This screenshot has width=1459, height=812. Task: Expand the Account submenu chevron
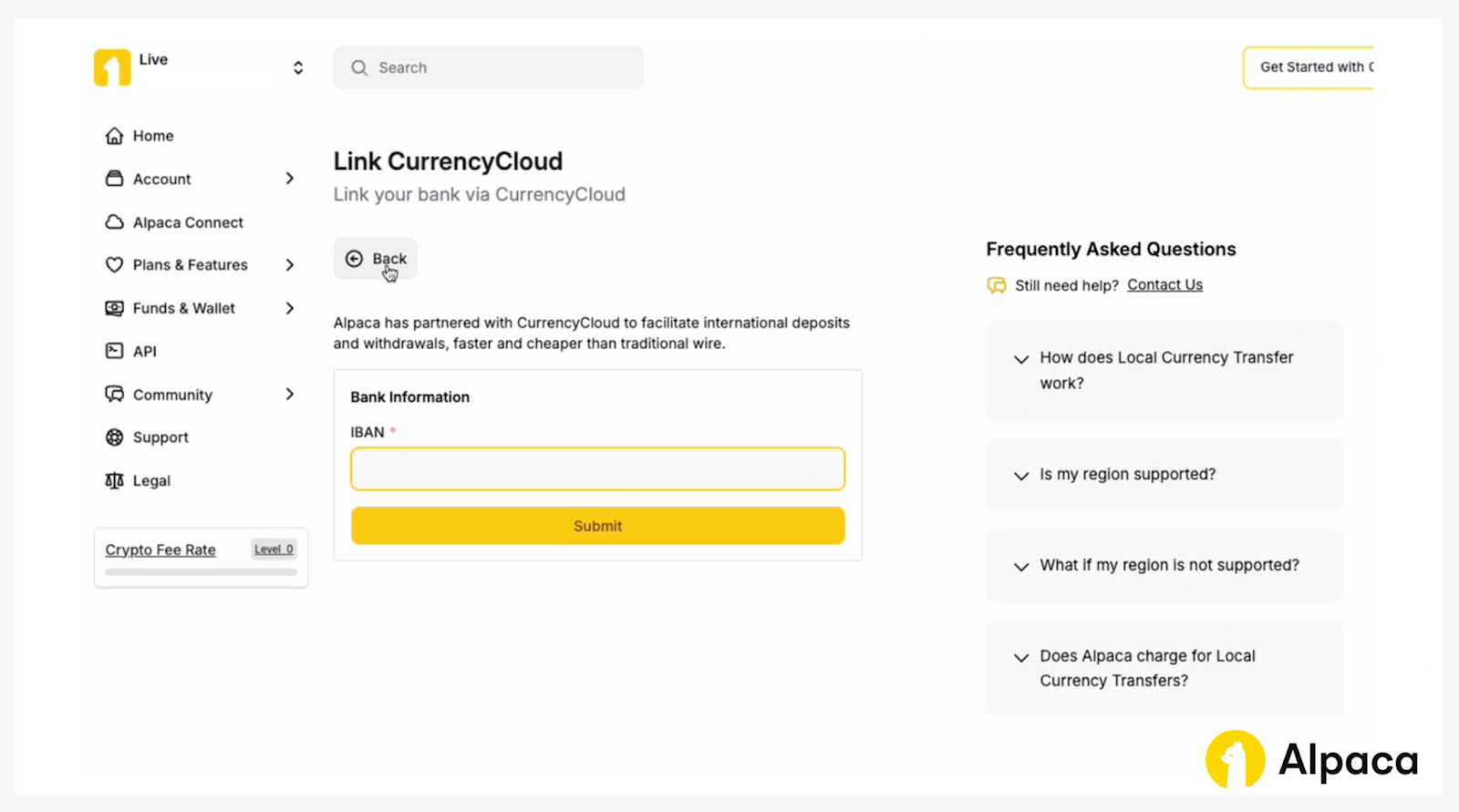[290, 179]
